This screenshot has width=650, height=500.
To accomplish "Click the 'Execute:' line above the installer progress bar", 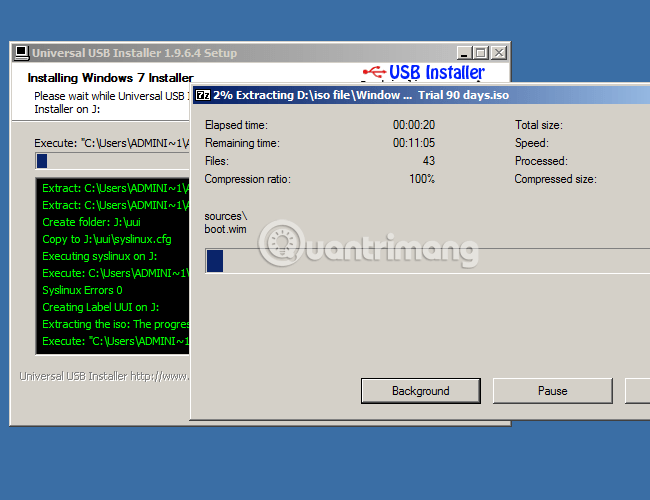I will 112,143.
